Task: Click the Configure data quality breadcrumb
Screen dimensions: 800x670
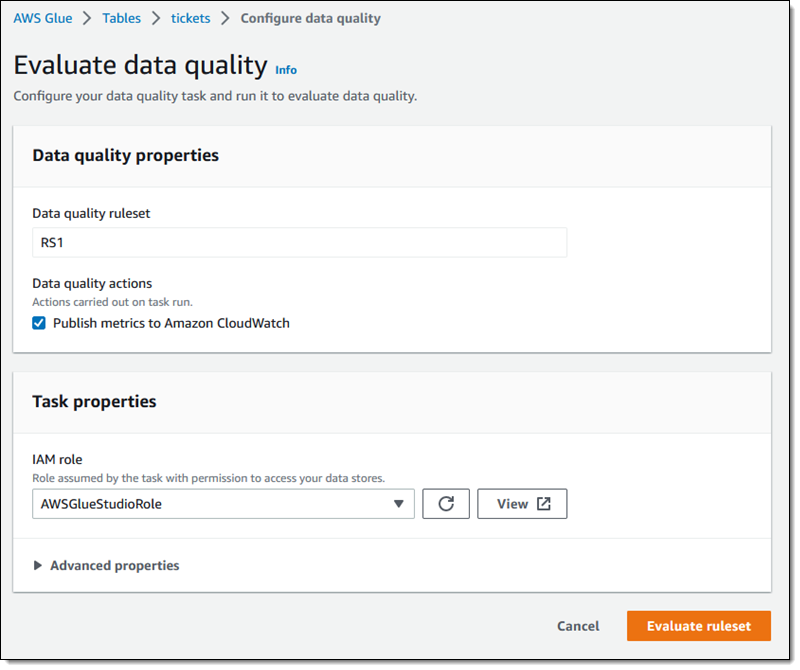Action: point(310,18)
